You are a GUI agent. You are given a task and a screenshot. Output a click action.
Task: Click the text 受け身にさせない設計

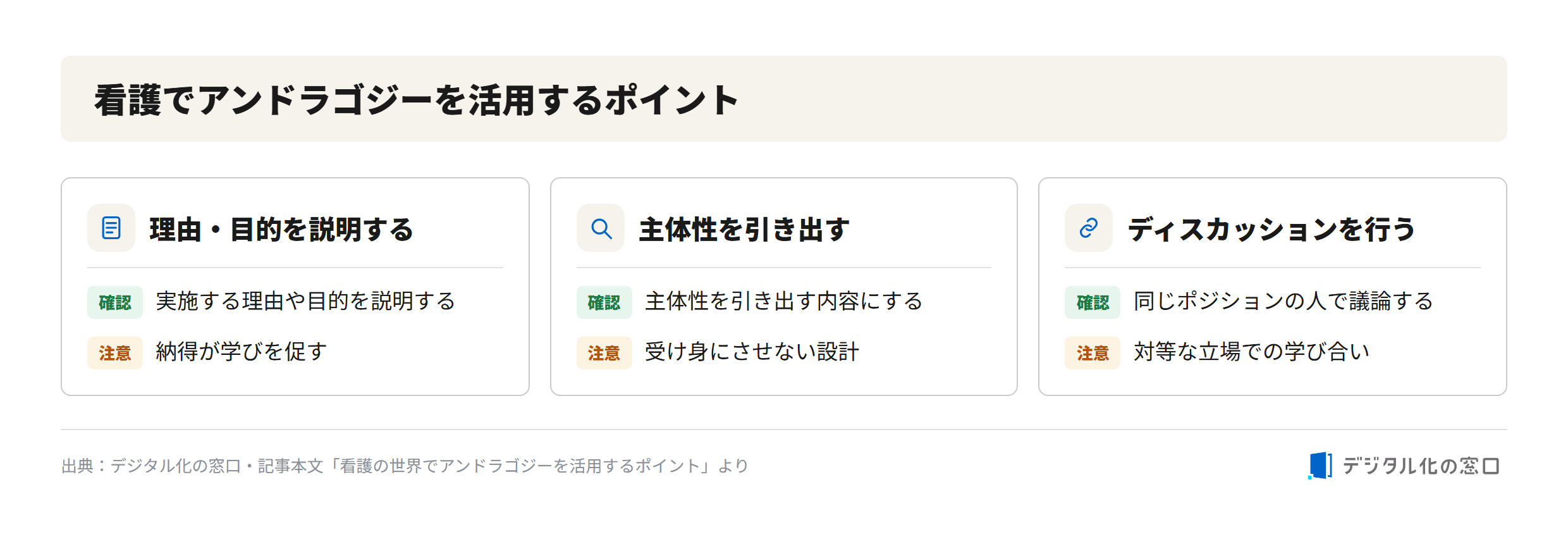(752, 352)
